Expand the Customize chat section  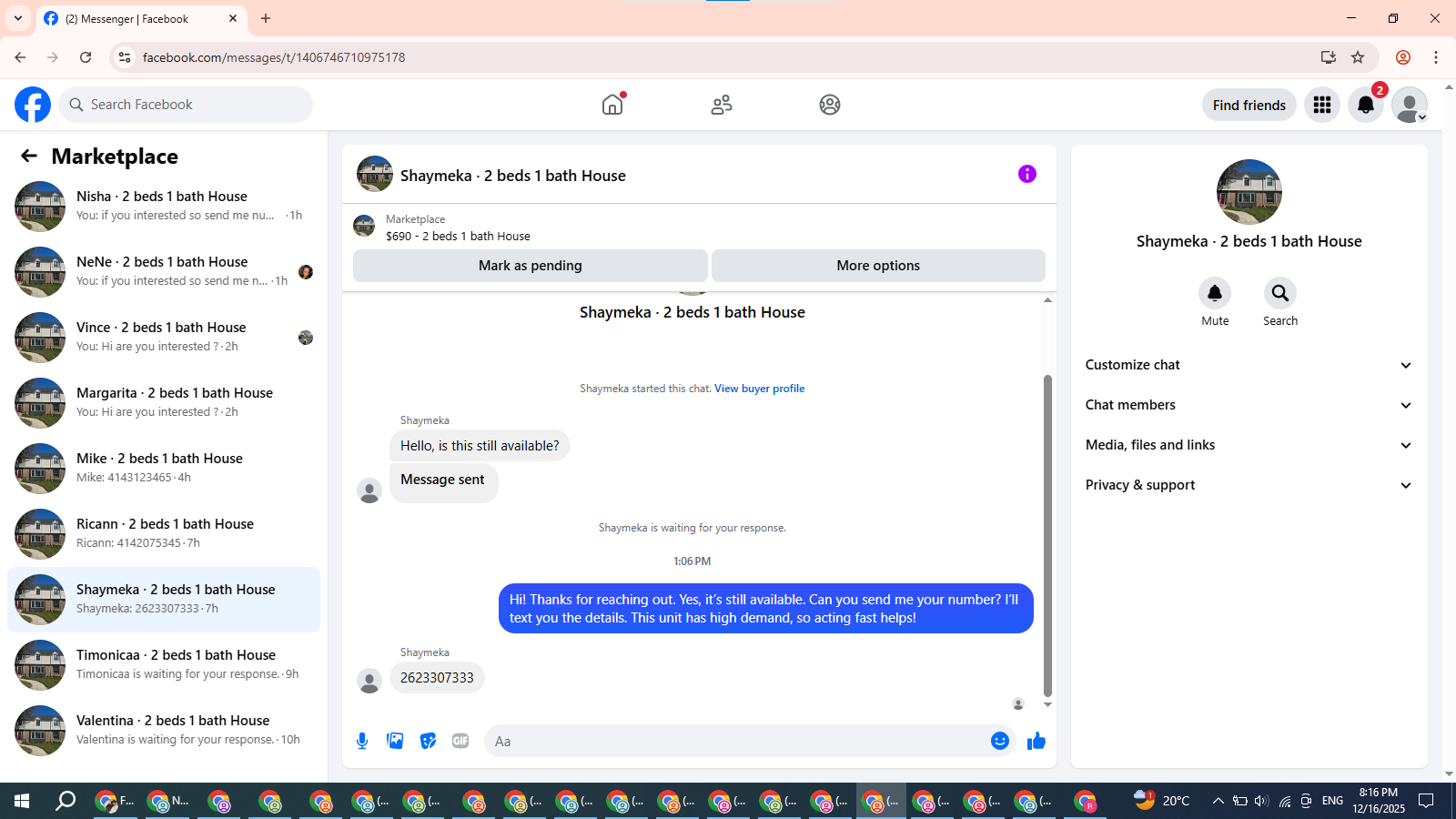pyautogui.click(x=1249, y=365)
